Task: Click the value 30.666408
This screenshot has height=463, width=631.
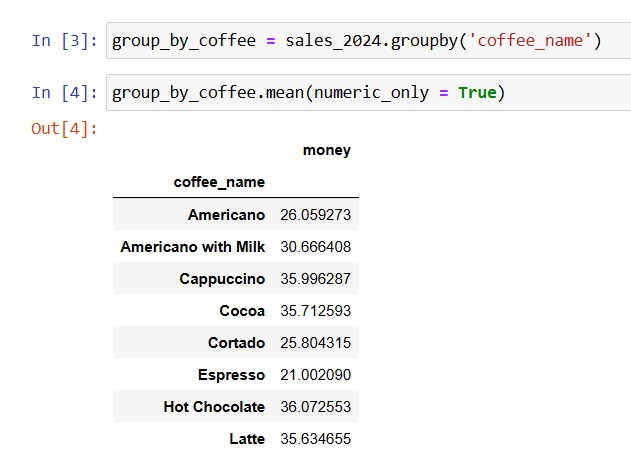Action: (x=316, y=247)
